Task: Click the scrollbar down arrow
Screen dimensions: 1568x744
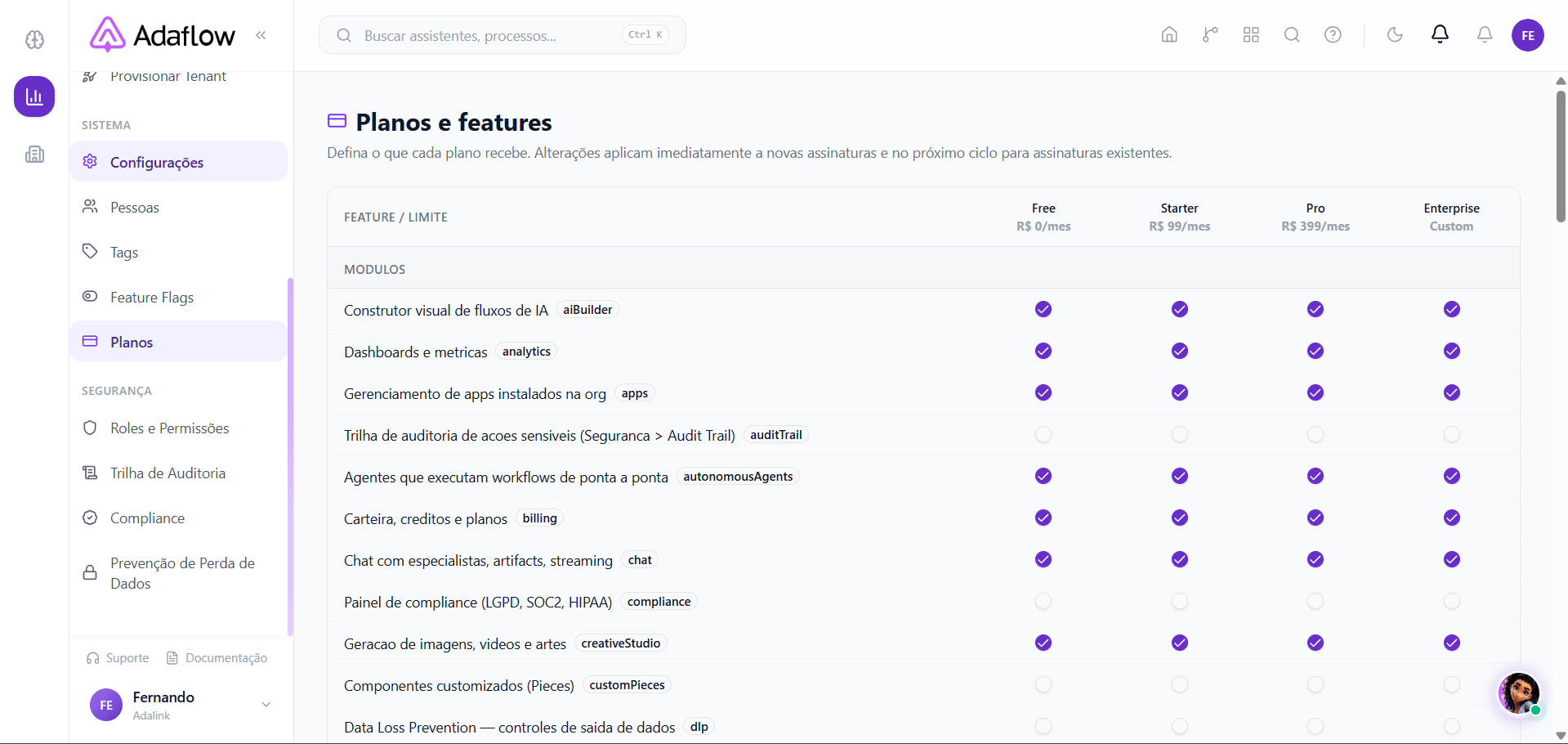Action: 1561,736
